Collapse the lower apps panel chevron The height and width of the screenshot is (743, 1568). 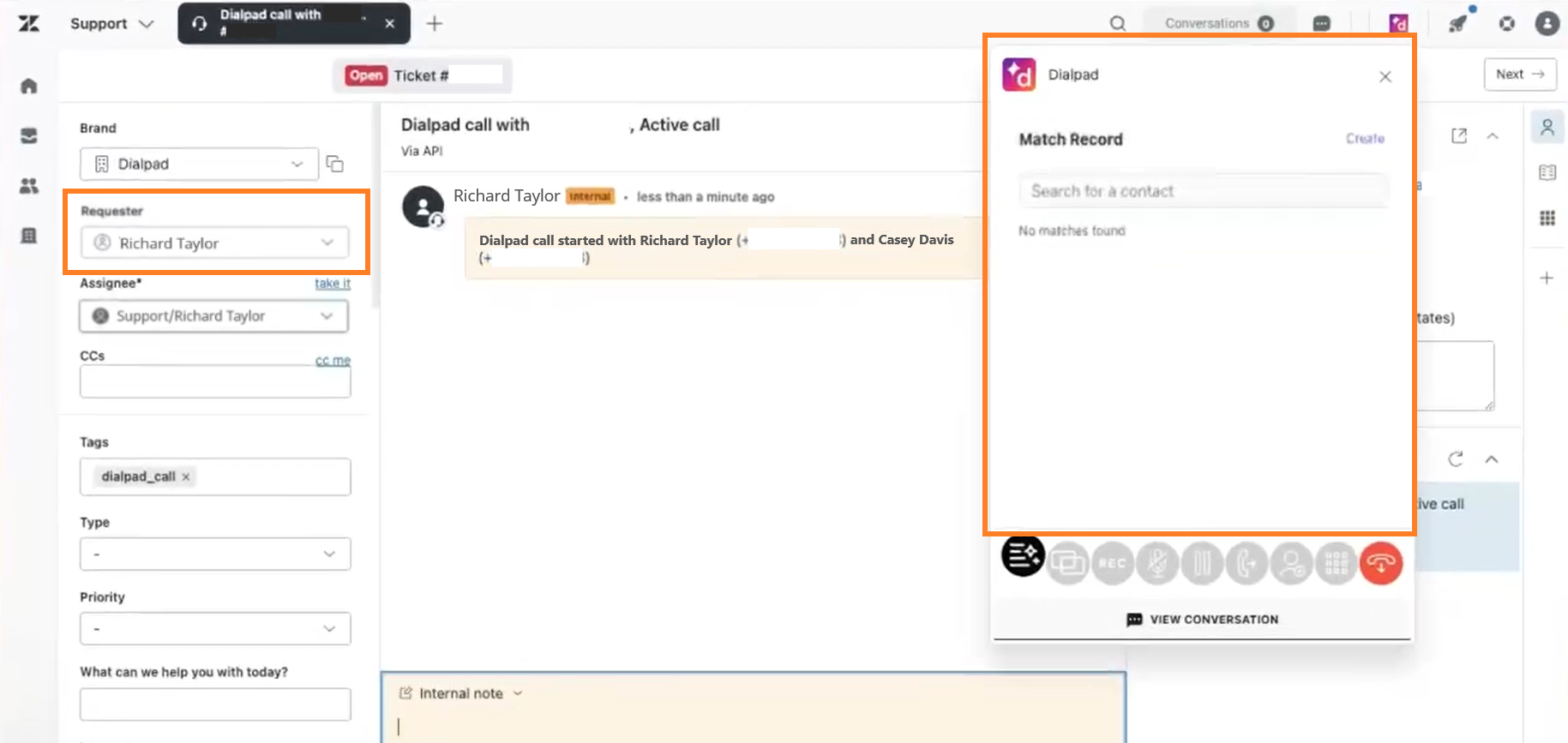pos(1492,459)
